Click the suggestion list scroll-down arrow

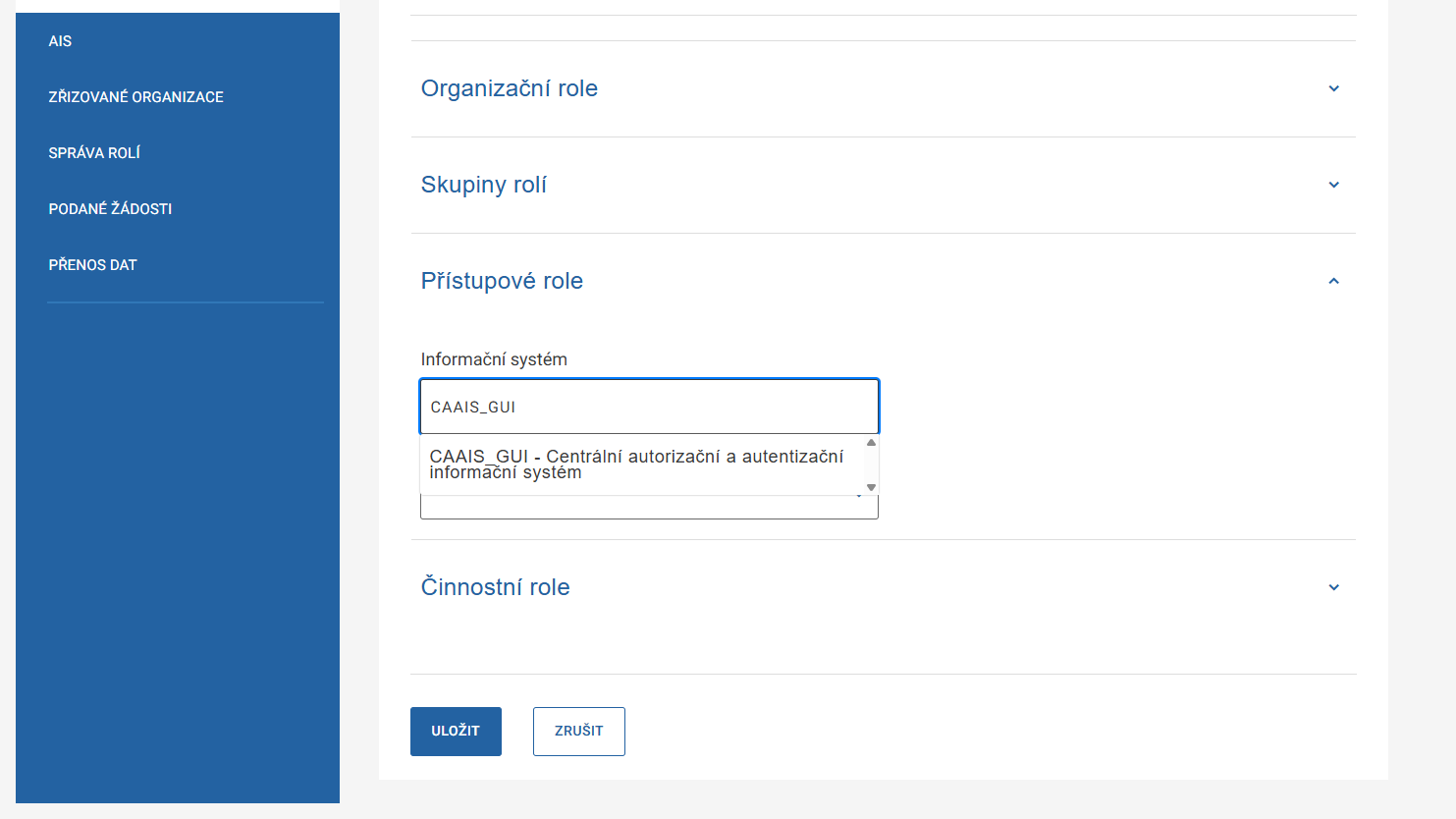point(871,487)
